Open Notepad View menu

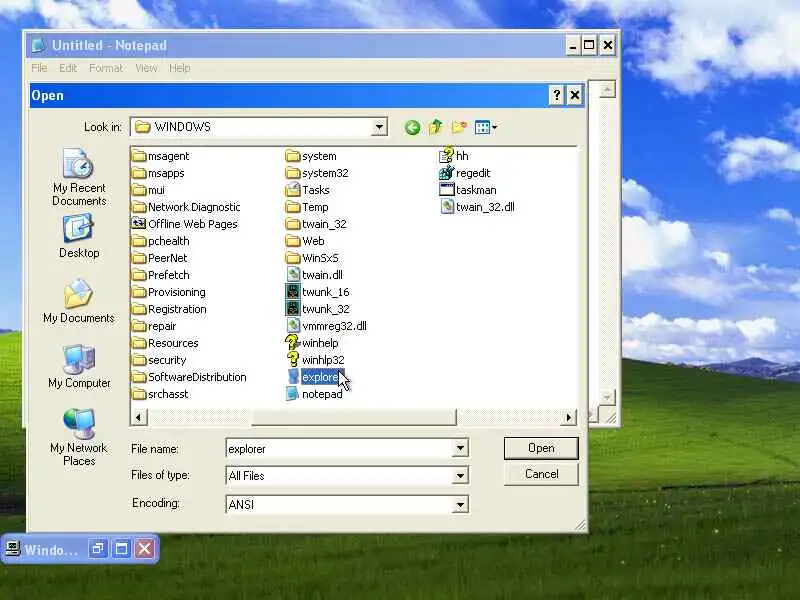(x=146, y=68)
